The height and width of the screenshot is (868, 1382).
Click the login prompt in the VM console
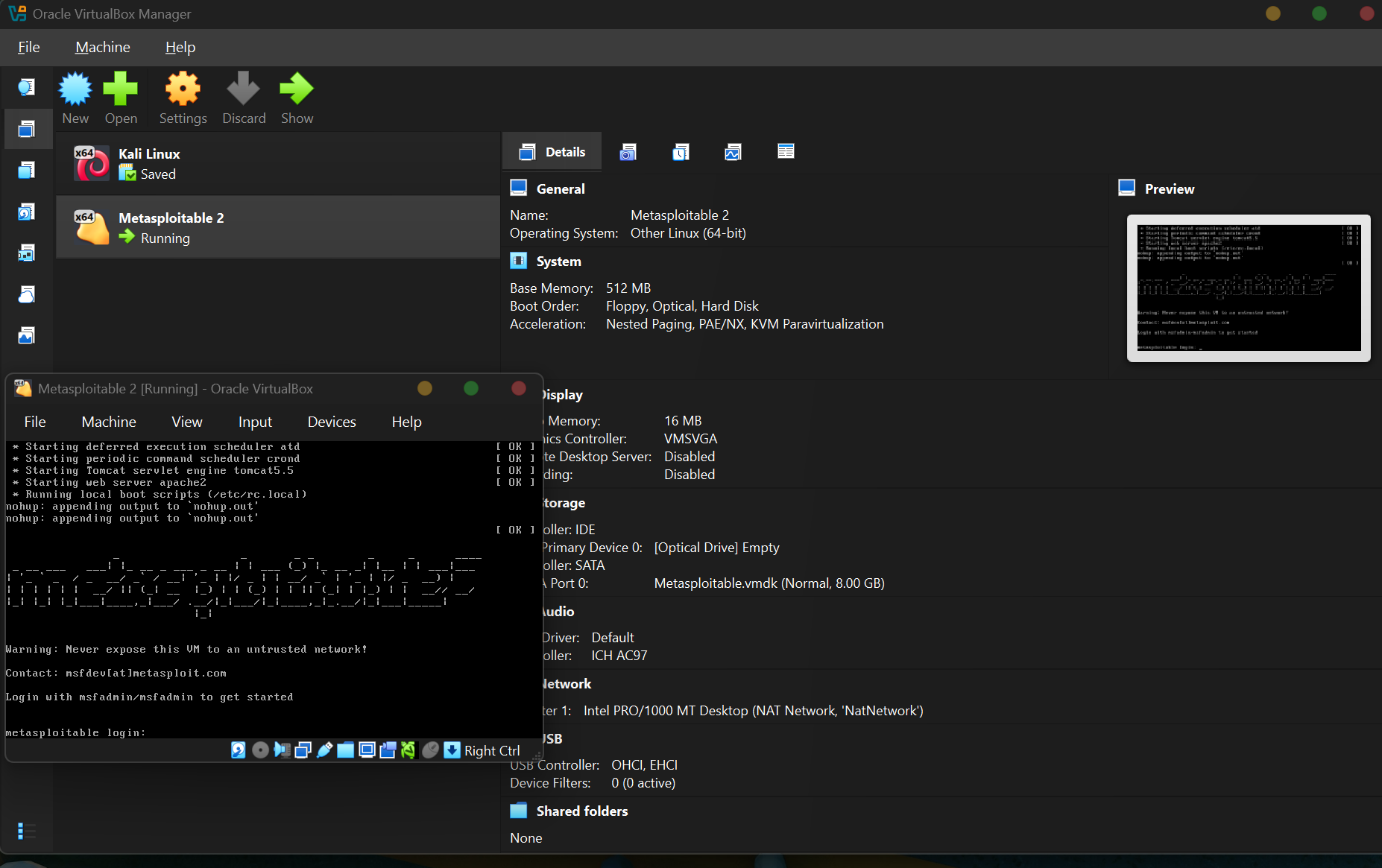tap(75, 733)
